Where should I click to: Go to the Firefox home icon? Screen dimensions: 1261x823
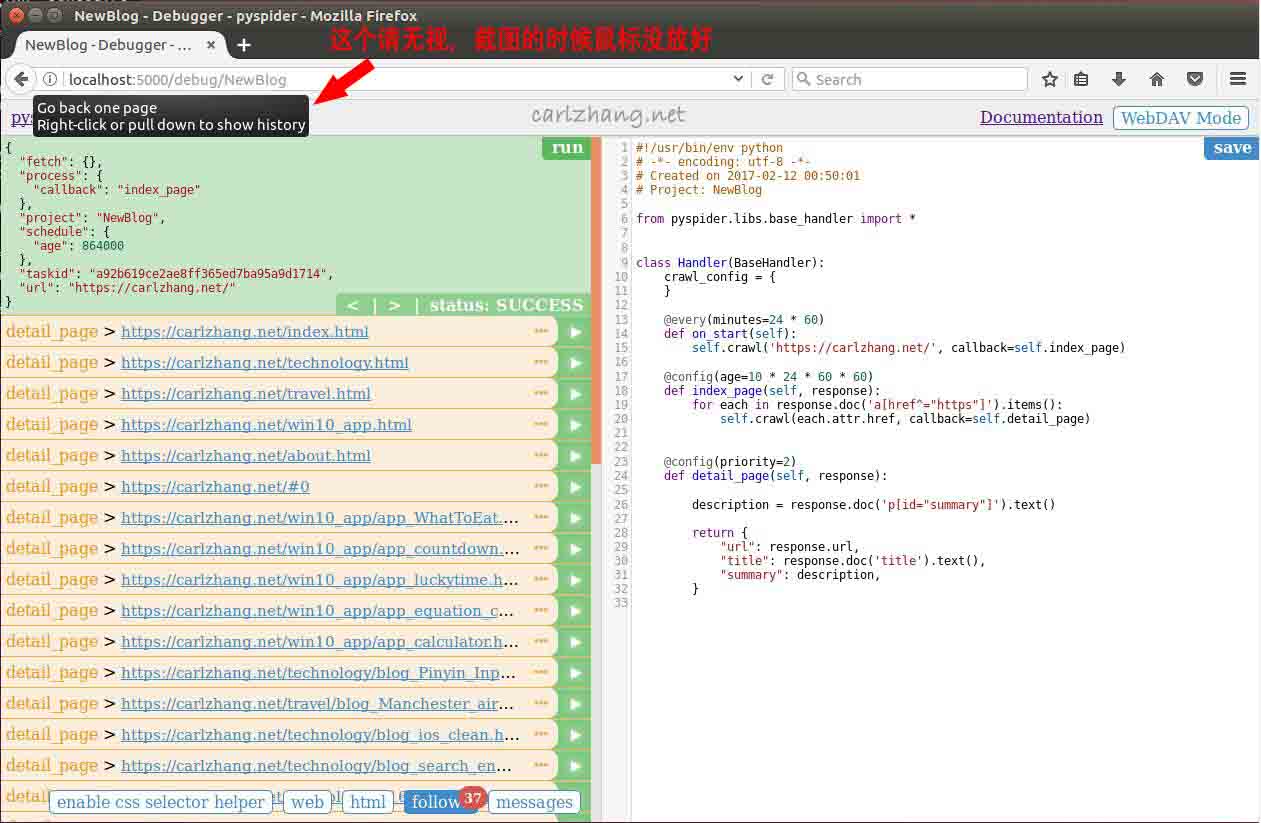1157,79
